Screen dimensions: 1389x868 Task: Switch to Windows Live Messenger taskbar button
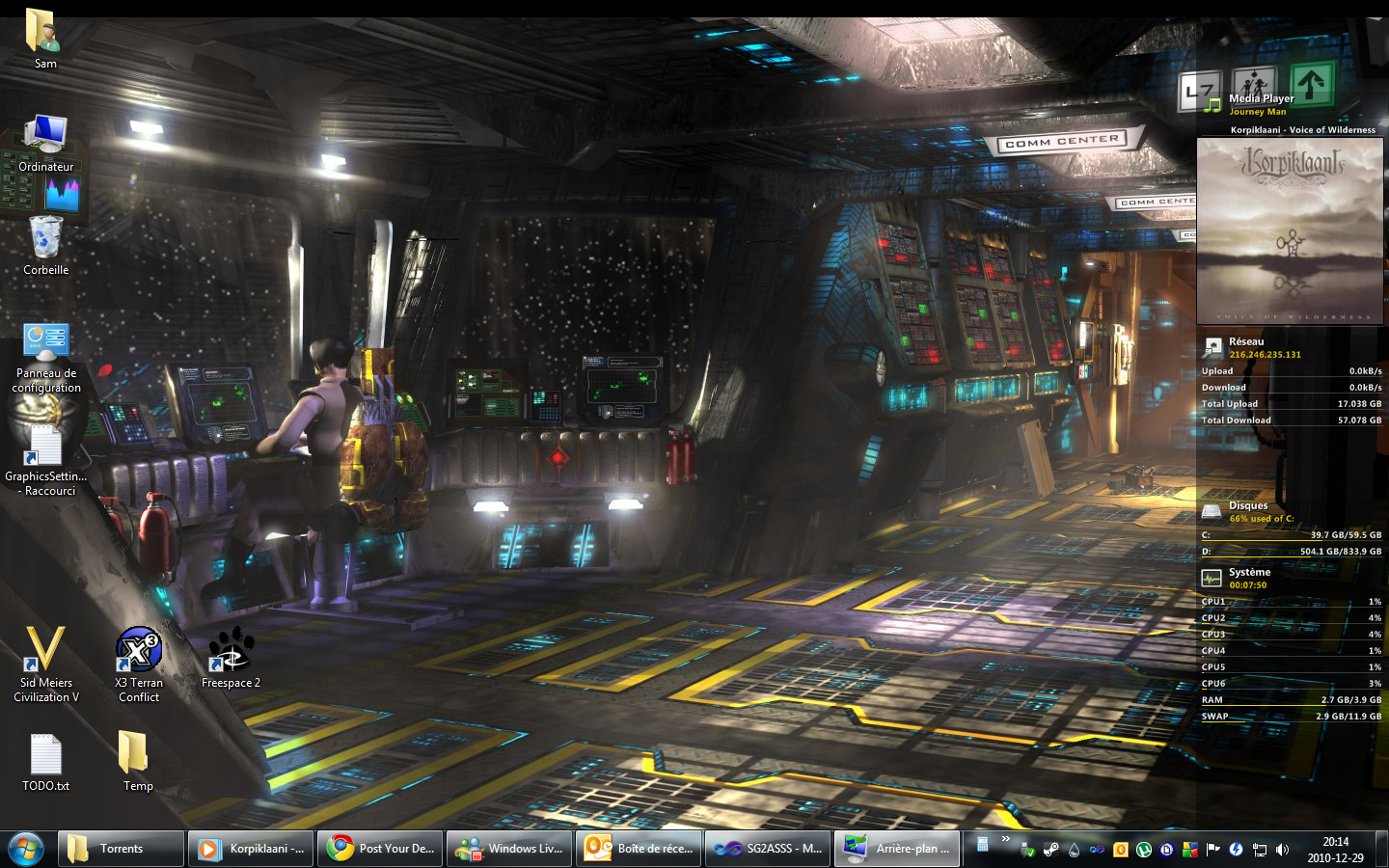(x=509, y=849)
